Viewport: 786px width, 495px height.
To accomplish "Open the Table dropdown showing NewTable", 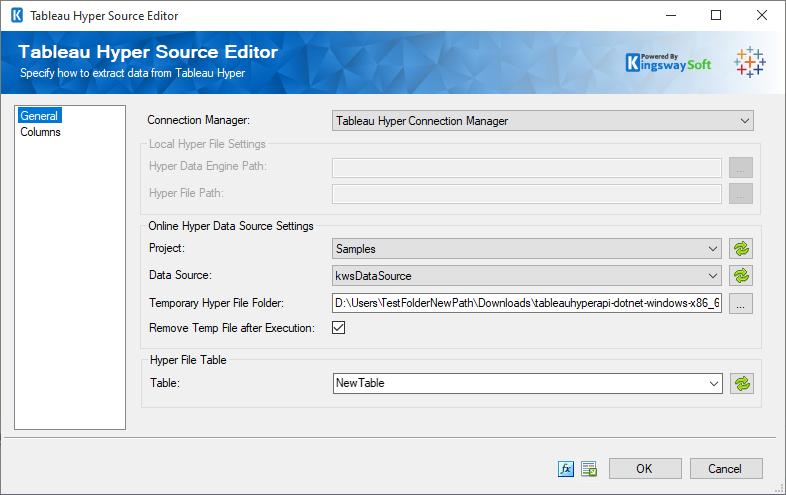I will pos(527,384).
